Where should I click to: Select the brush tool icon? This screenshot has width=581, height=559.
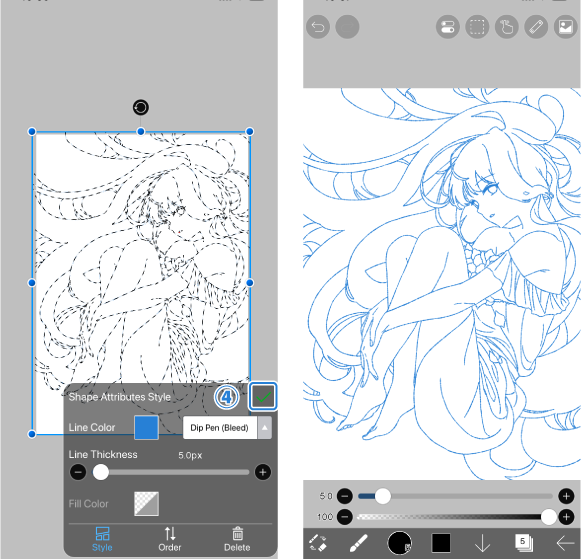tap(359, 543)
